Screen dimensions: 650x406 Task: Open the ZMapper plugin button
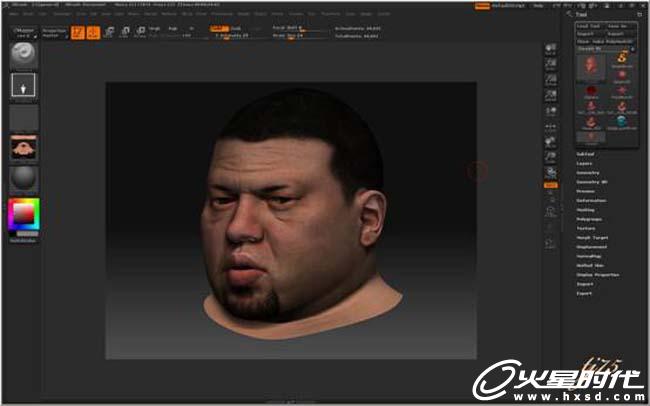[x=24, y=33]
